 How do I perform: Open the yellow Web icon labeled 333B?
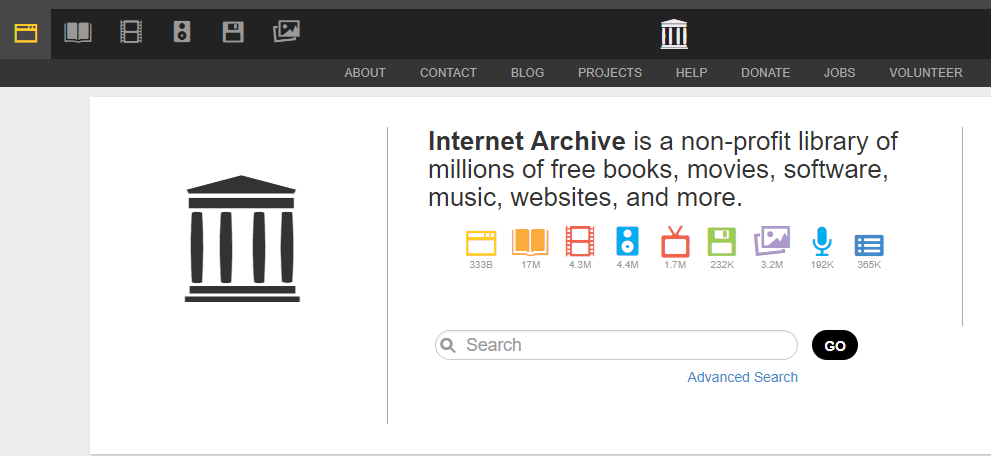(x=481, y=242)
